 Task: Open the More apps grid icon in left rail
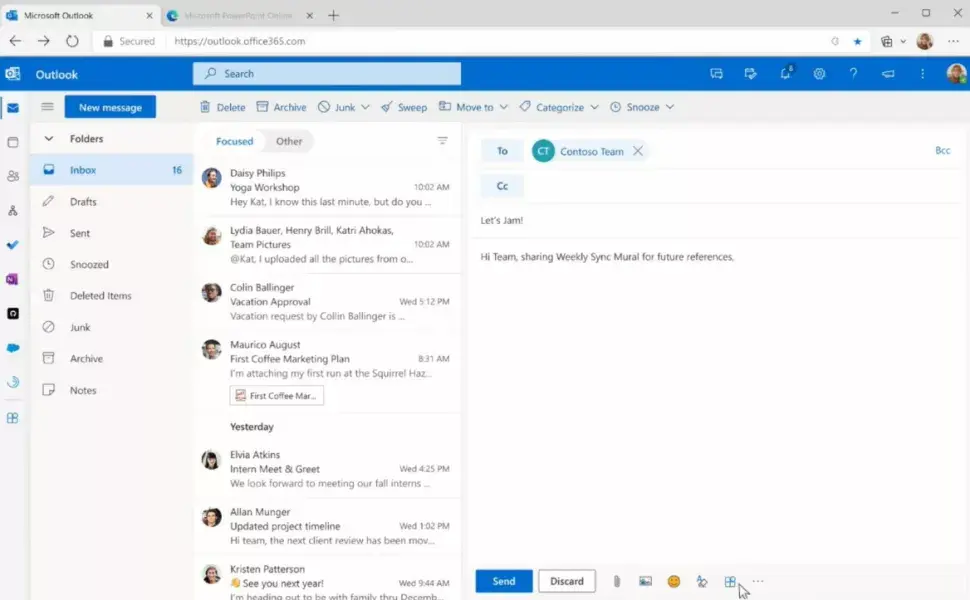pyautogui.click(x=12, y=418)
